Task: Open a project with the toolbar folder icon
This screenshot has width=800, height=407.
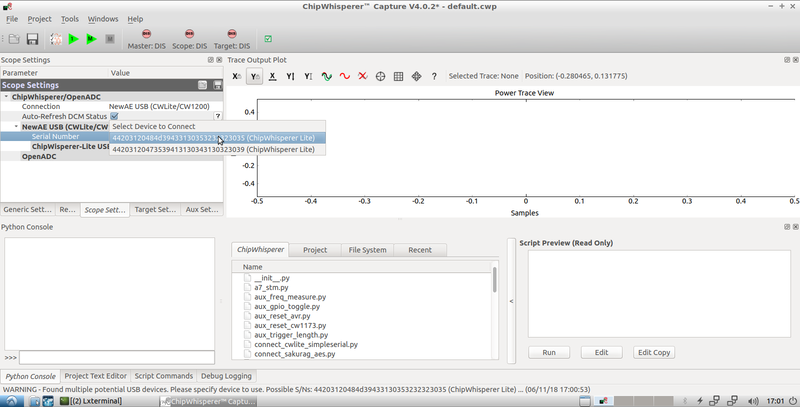Action: tap(14, 39)
